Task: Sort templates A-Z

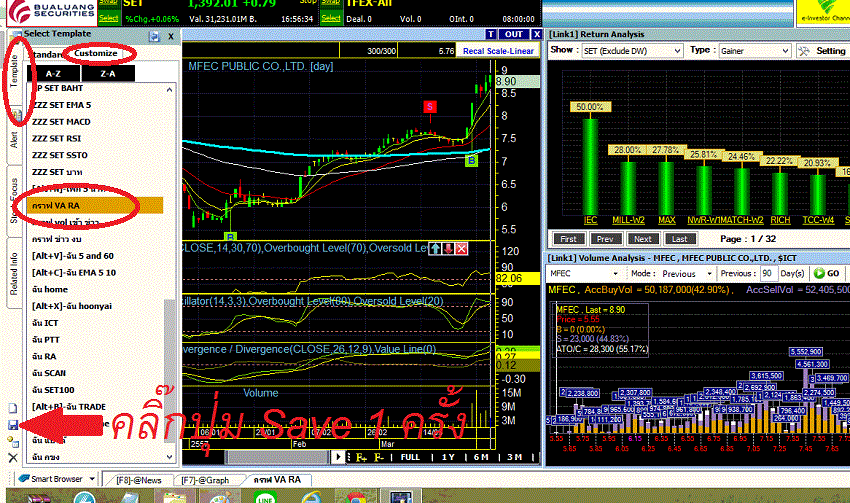Action: coord(53,74)
